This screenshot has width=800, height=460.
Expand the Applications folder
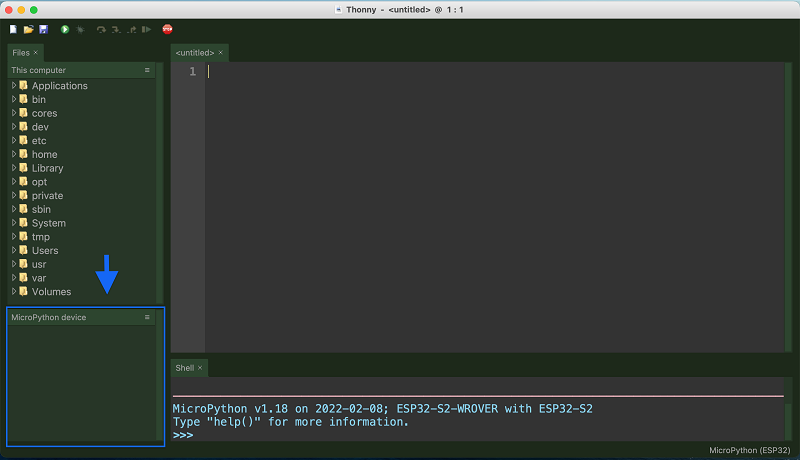click(x=14, y=86)
